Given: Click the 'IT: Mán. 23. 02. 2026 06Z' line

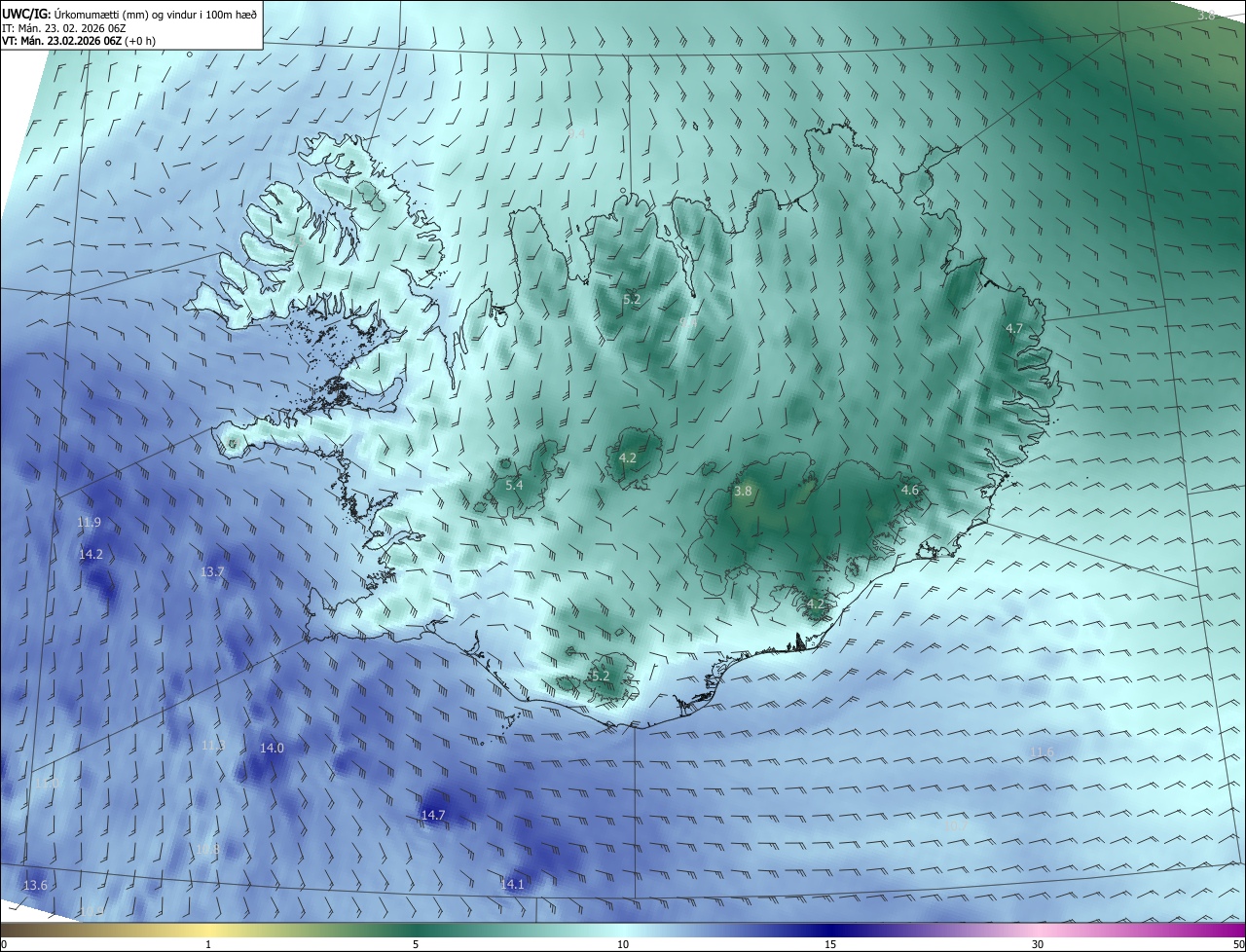Looking at the screenshot, I should coord(62,27).
